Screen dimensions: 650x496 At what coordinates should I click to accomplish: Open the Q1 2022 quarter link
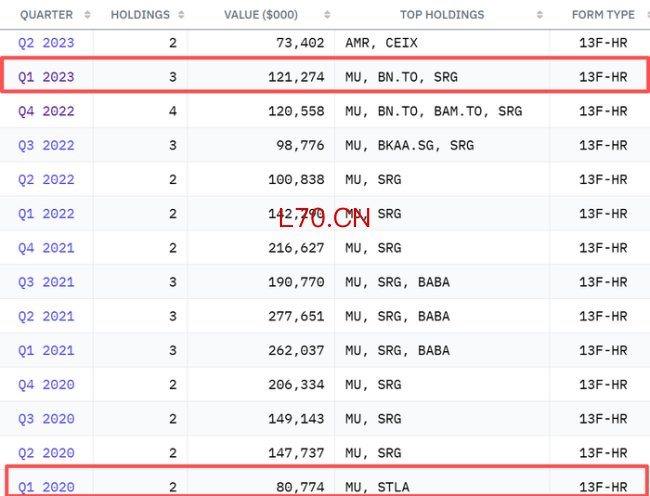[x=46, y=214]
